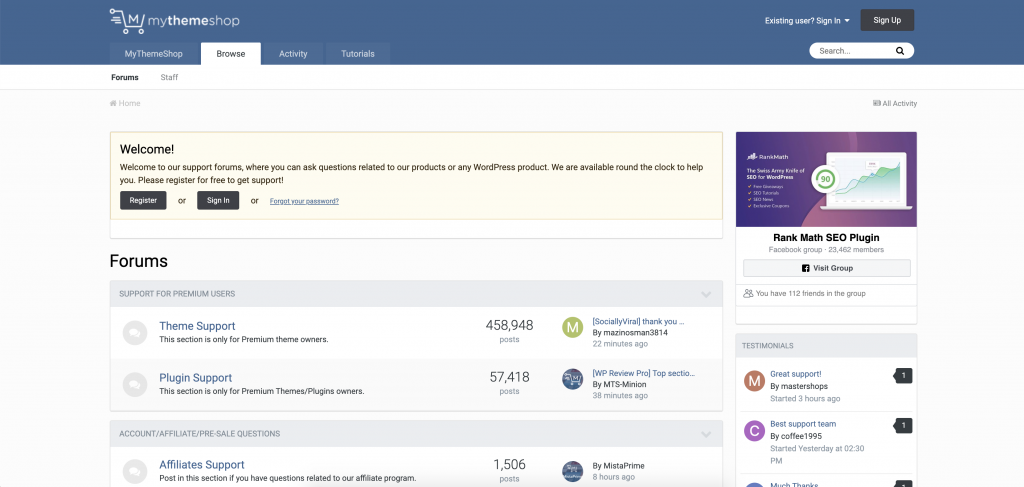Image resolution: width=1024 pixels, height=487 pixels.
Task: Open the Affiliates Support forum link
Action: coord(202,465)
